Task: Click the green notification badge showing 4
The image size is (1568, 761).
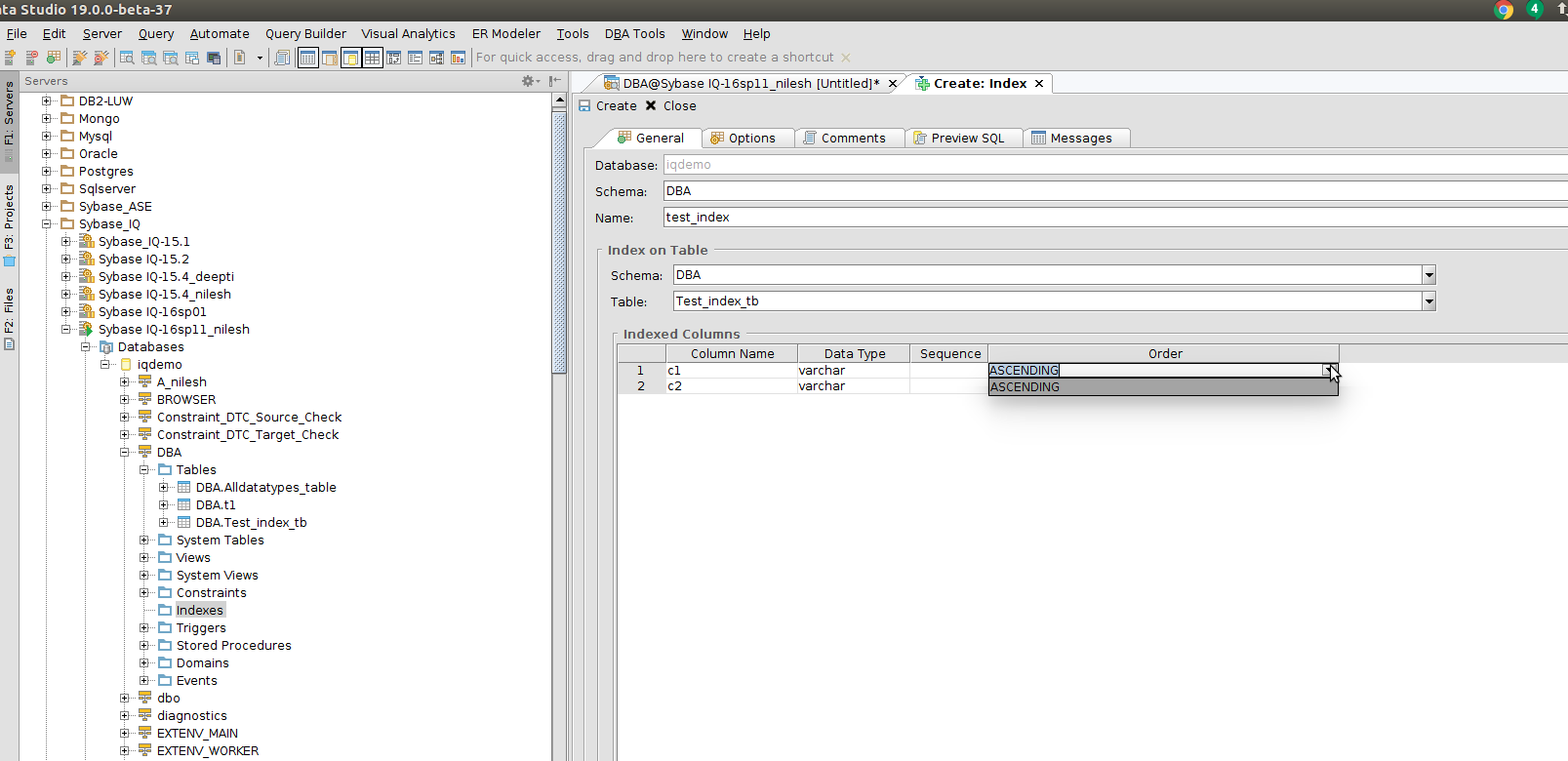Action: click(1535, 9)
